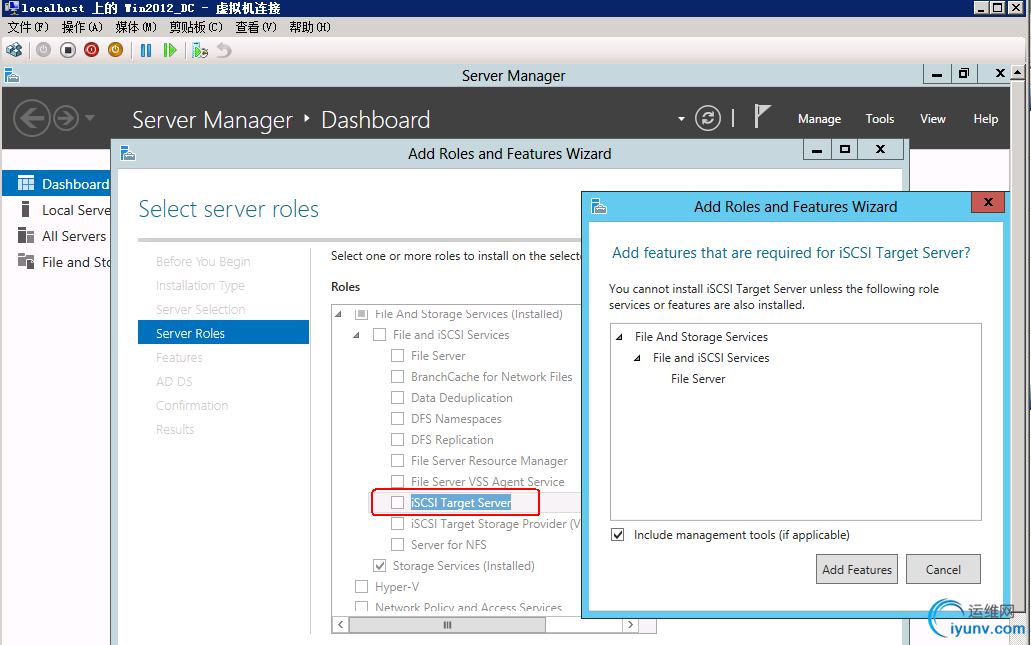1031x645 pixels.
Task: Open the Tools menu in Server Manager
Action: point(880,119)
